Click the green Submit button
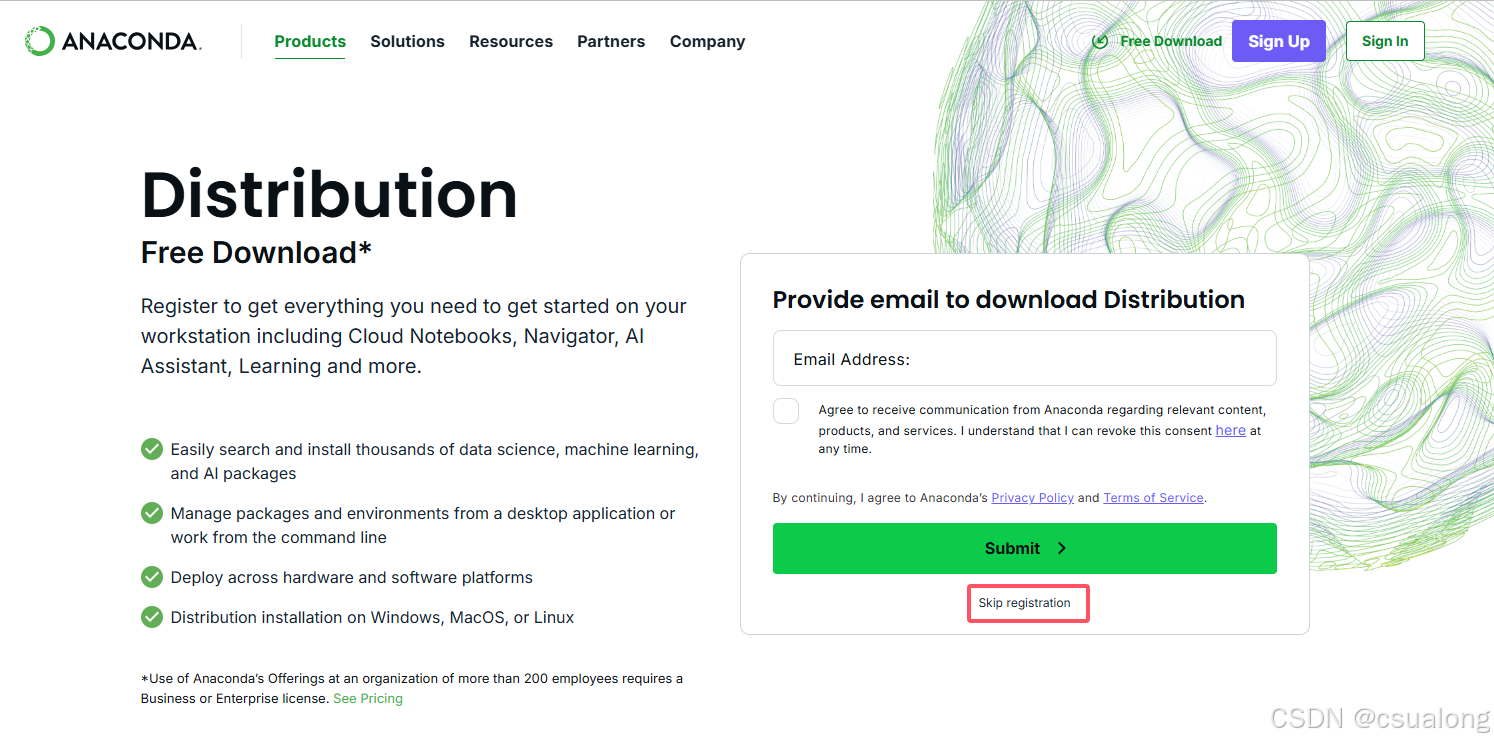 (1025, 548)
